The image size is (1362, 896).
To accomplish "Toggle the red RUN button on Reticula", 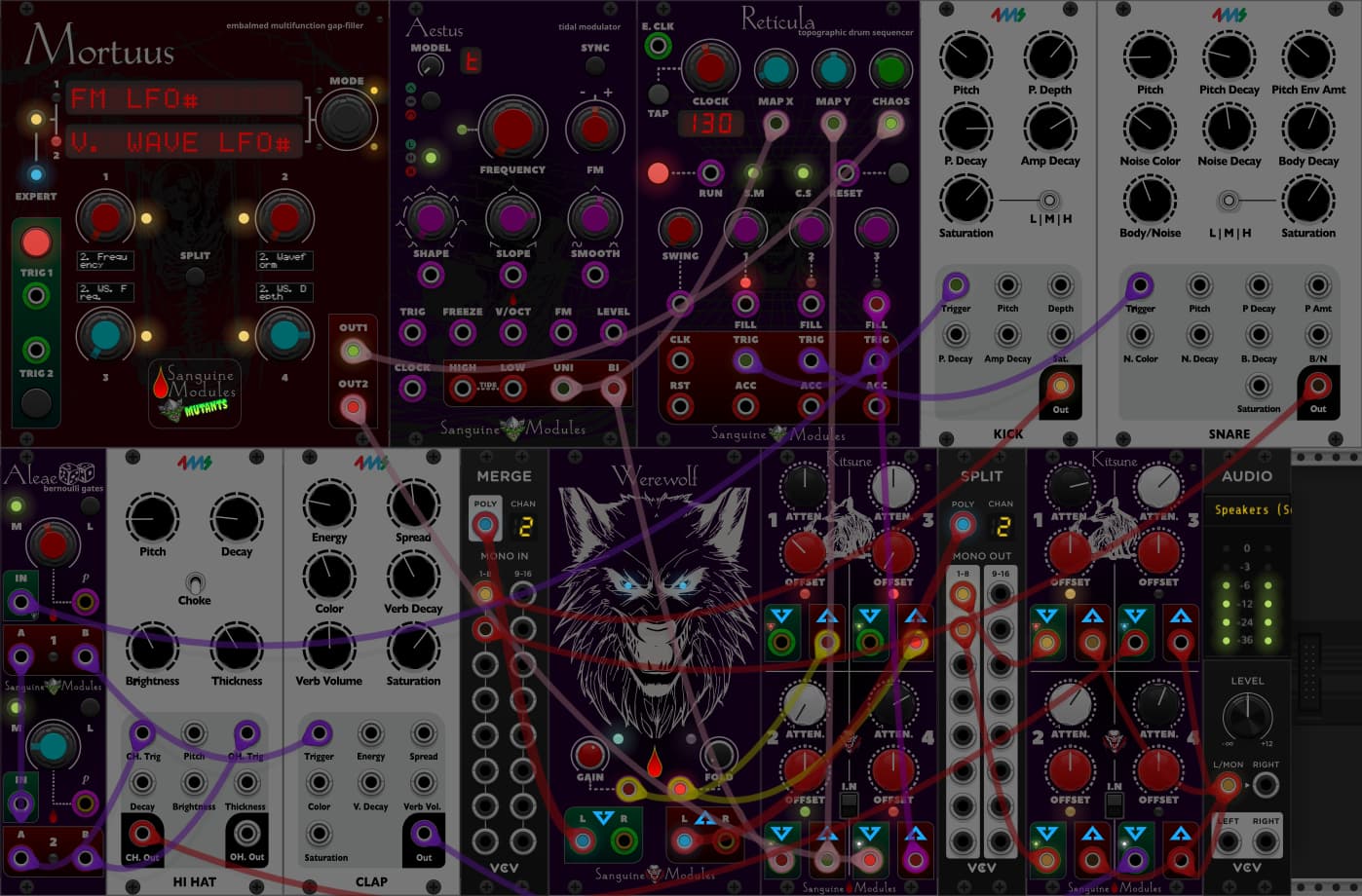I will 659,173.
